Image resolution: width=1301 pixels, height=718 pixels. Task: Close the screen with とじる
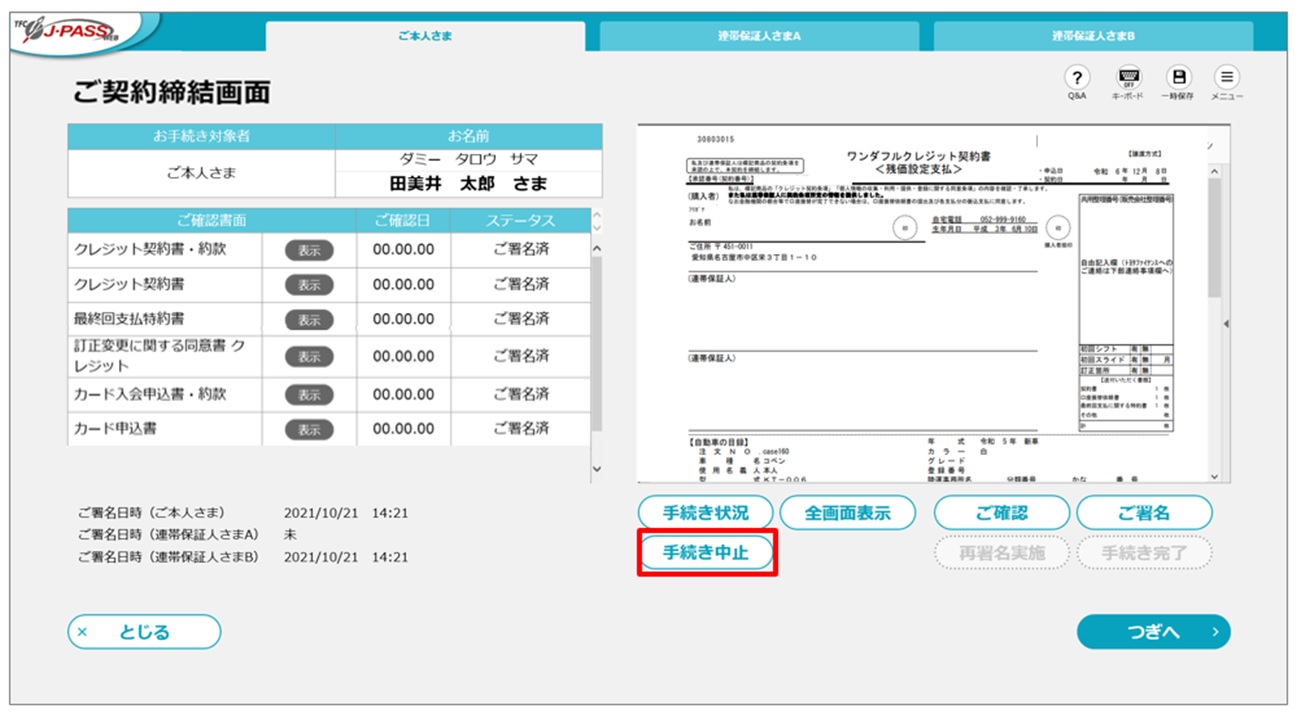pyautogui.click(x=144, y=632)
